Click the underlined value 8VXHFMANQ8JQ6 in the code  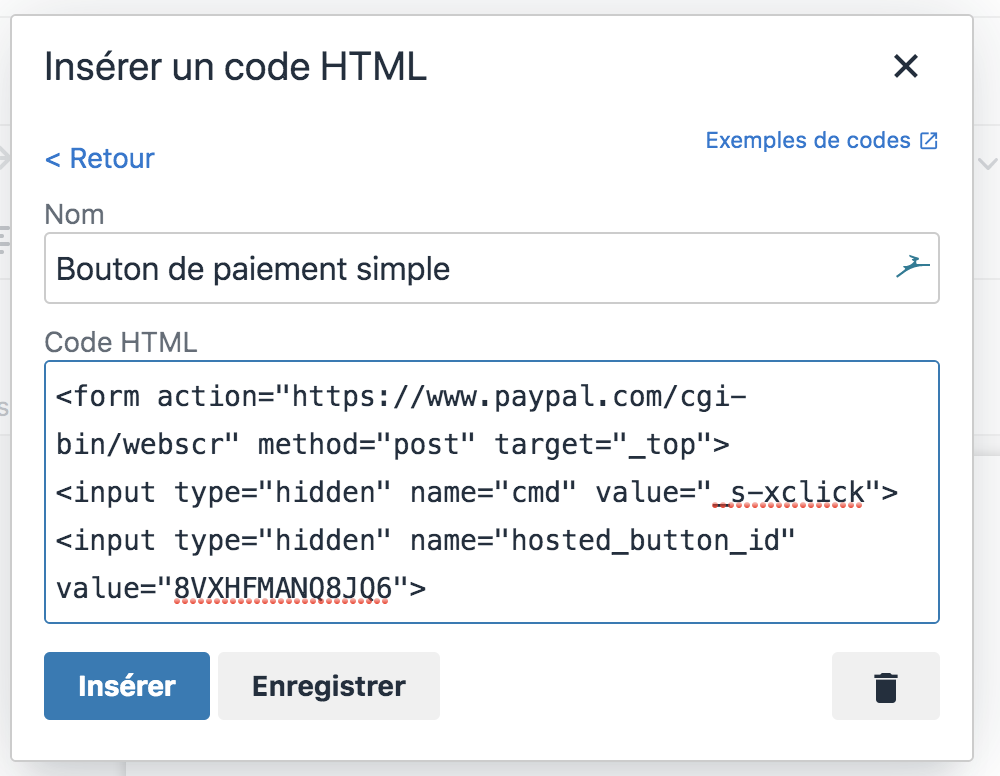click(281, 589)
